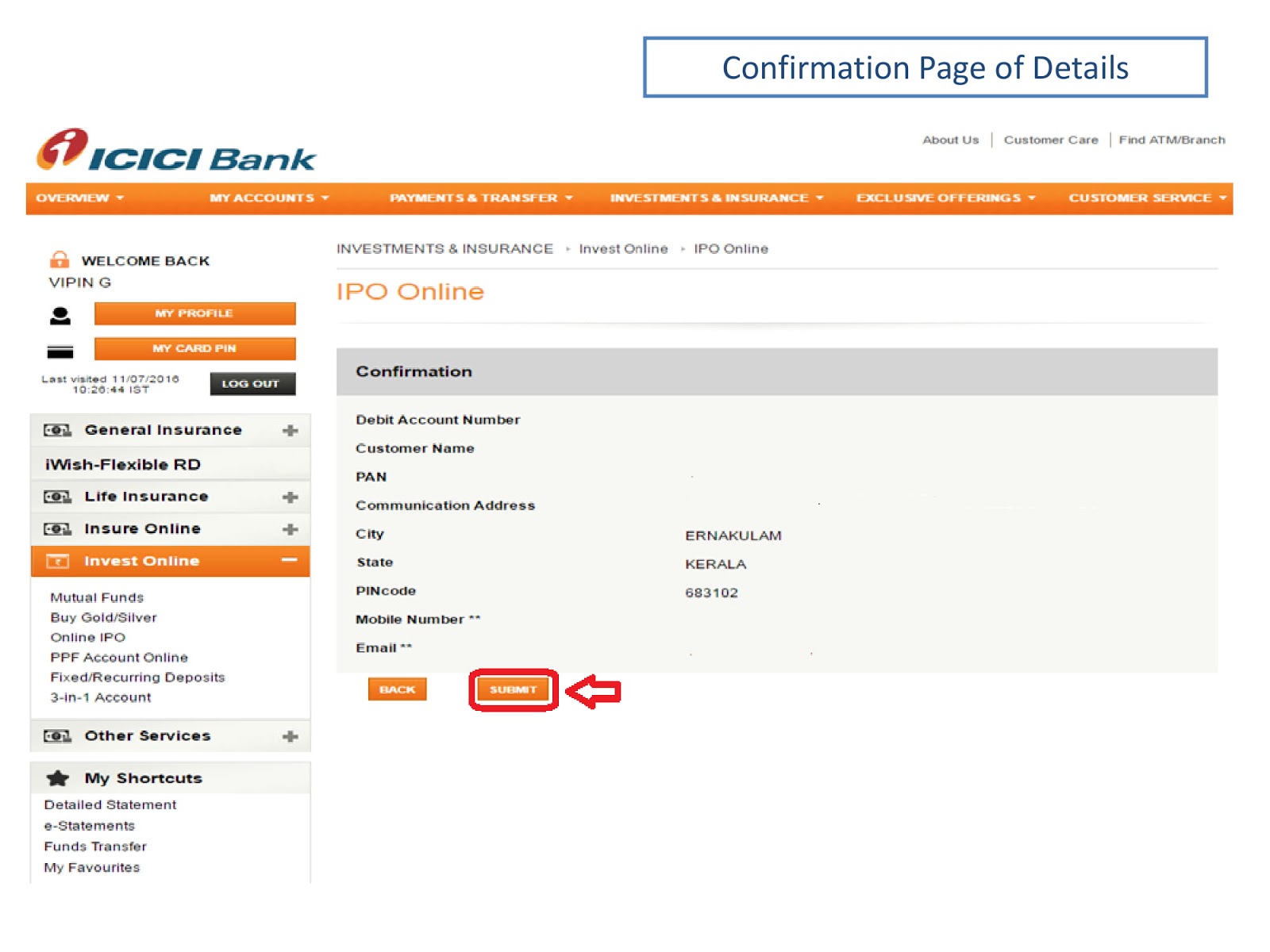
Task: Submit the IPO confirmation details
Action: [x=513, y=689]
